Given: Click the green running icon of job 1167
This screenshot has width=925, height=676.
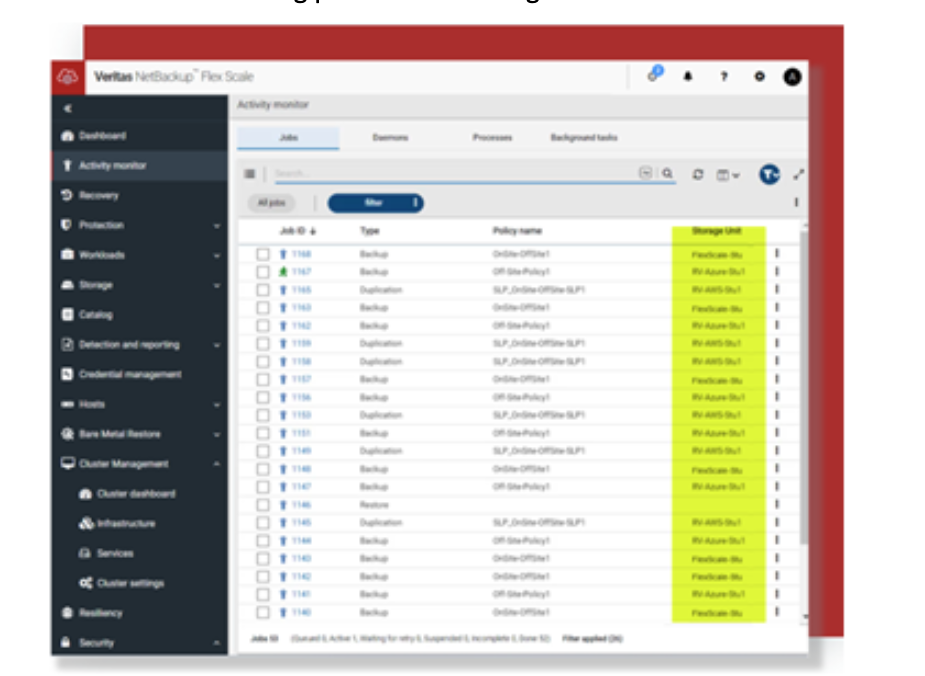Looking at the screenshot, I should click(283, 272).
